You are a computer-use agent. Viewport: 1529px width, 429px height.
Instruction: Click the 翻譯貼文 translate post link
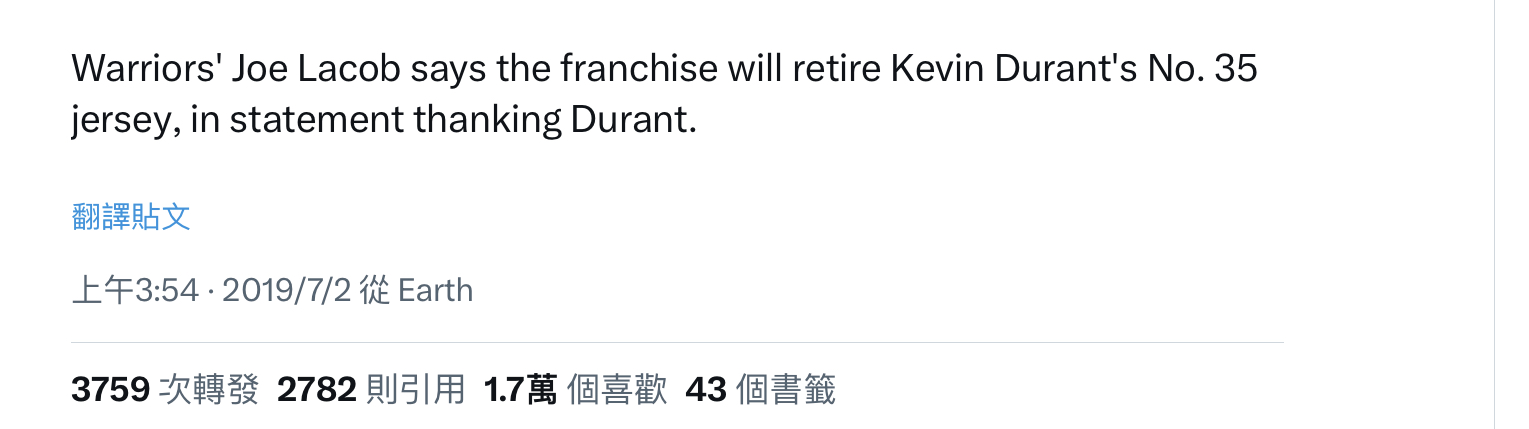click(x=131, y=216)
